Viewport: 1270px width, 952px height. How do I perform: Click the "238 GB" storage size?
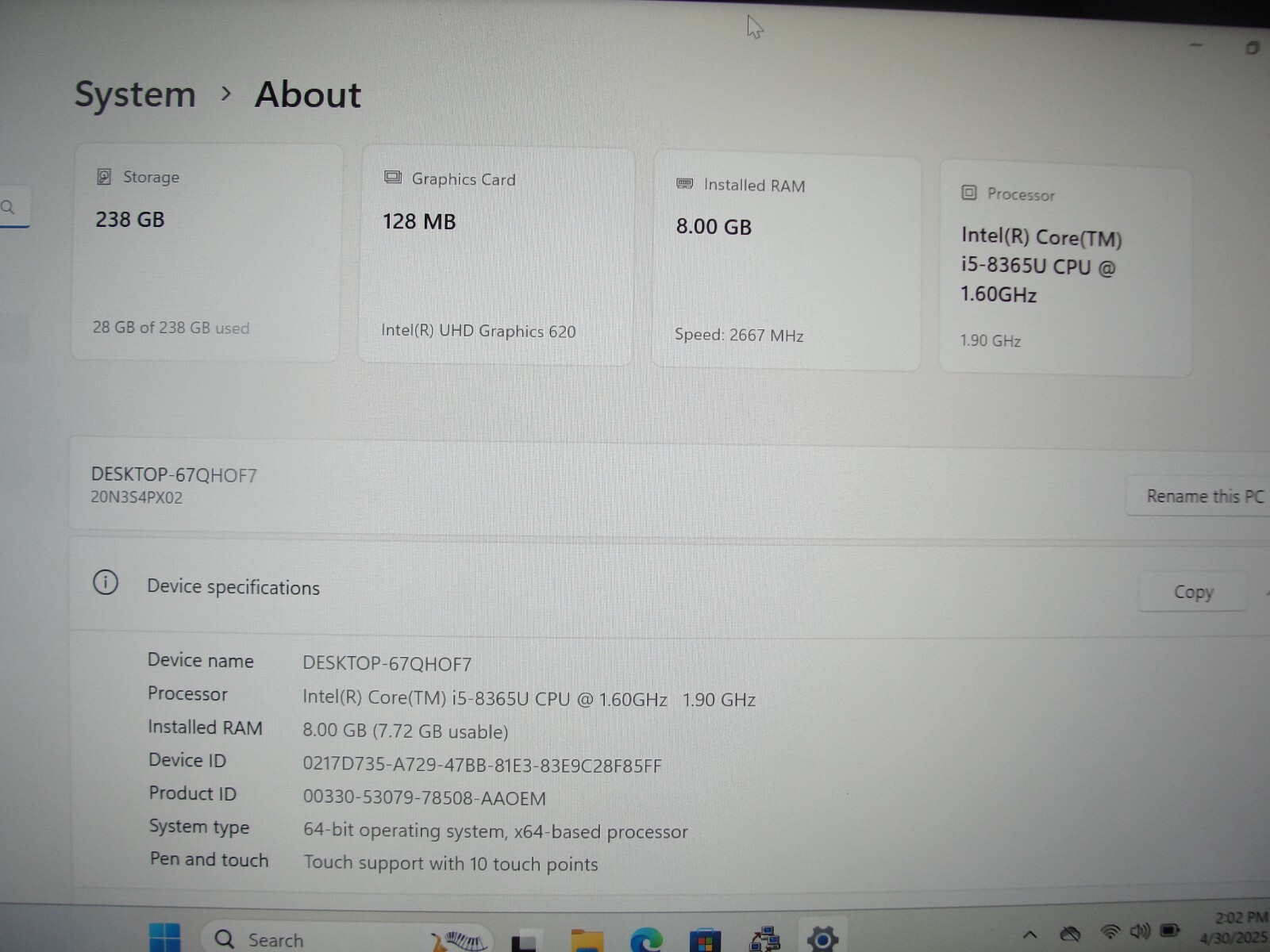(130, 220)
